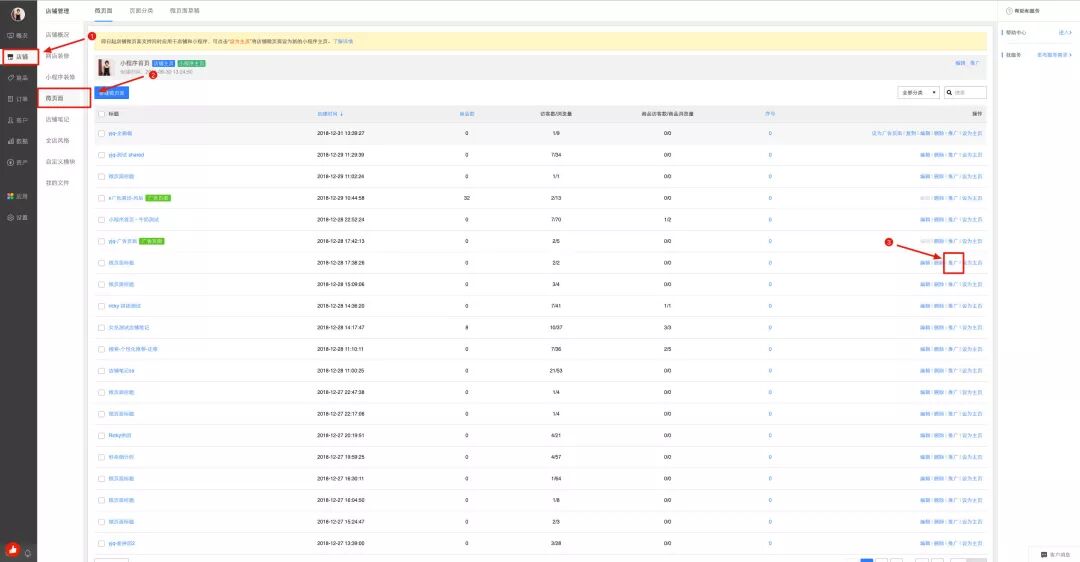Open the 订单 orders icon in sidebar
Viewport: 1080px width, 562px height.
(10, 99)
